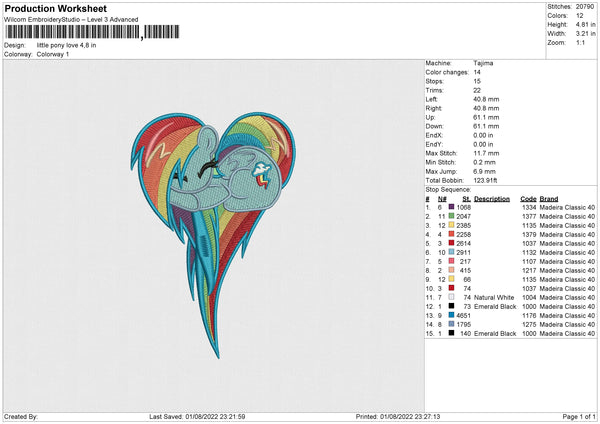Pick the red swatch beside 2614 stitches
This screenshot has height=424, width=600.
452,243
